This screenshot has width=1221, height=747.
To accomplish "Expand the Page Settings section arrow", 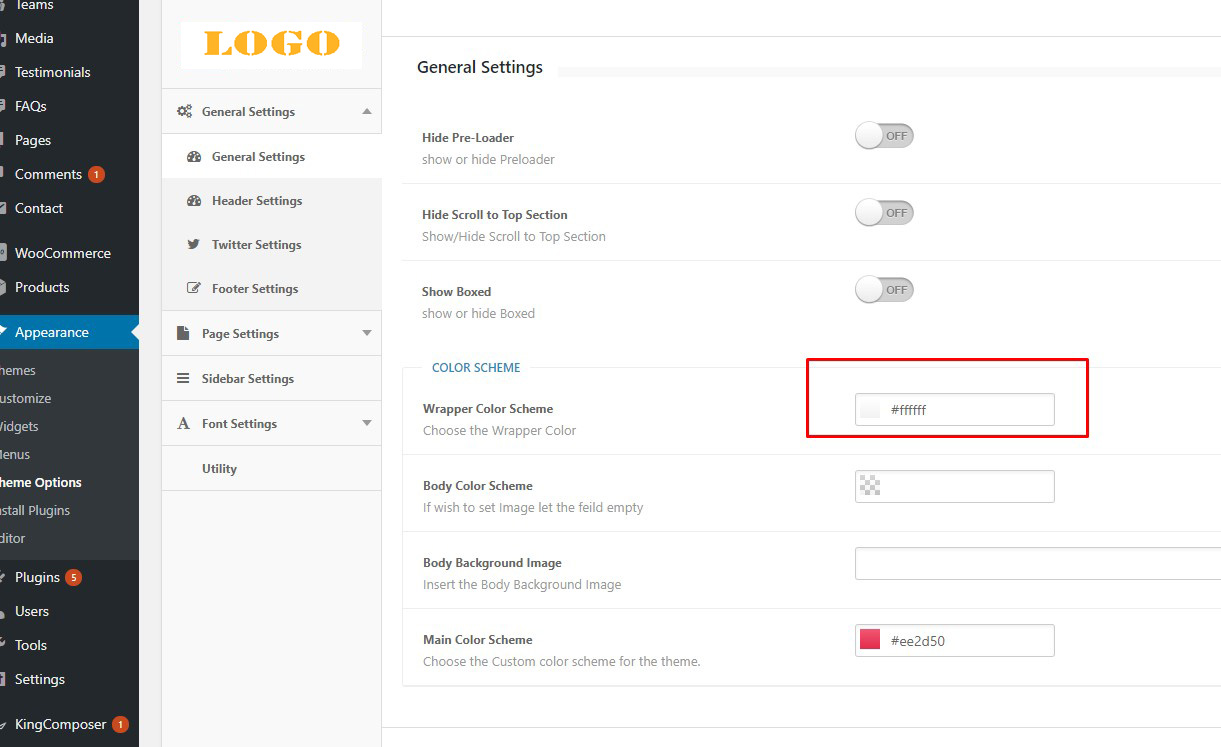I will pyautogui.click(x=366, y=334).
